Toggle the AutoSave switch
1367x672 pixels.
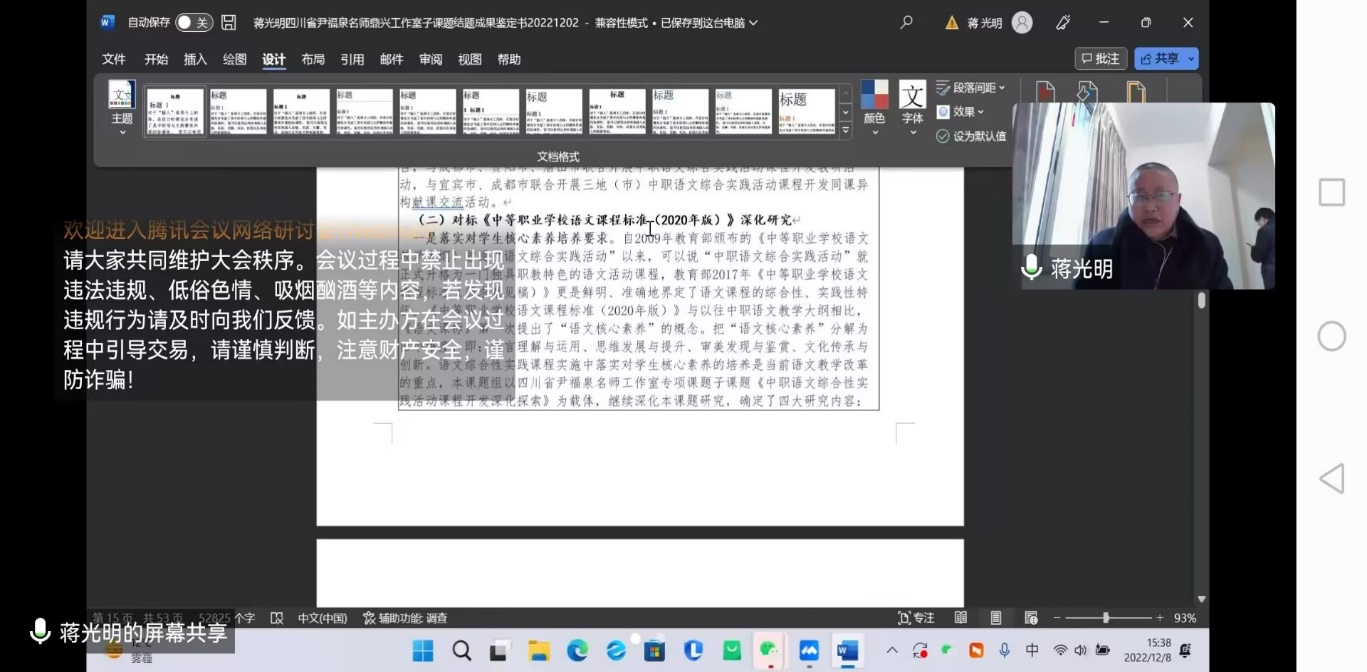[194, 22]
